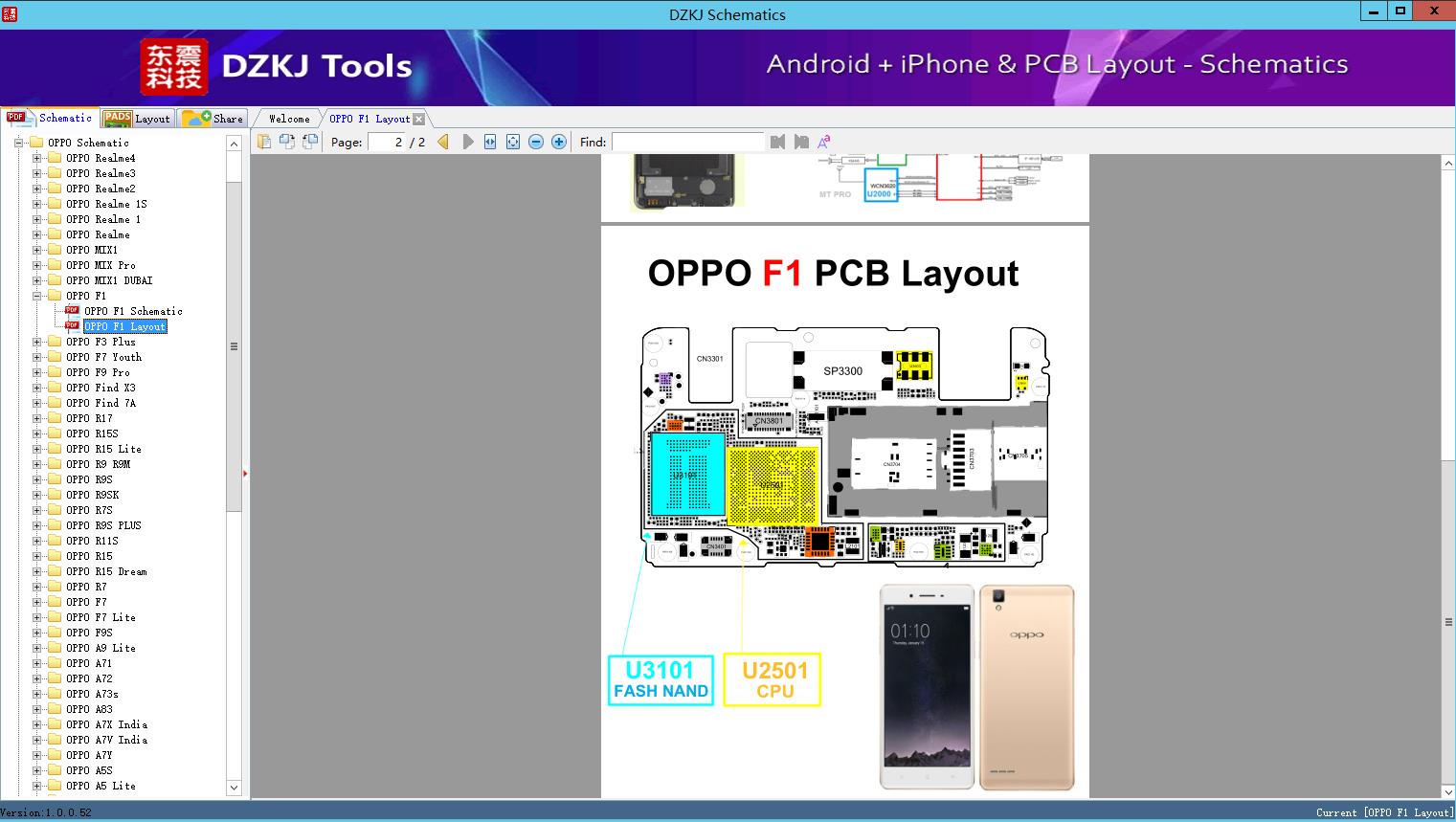Image resolution: width=1456 pixels, height=822 pixels.
Task: Click the sidebar collapse splitter arrow
Action: pos(246,474)
